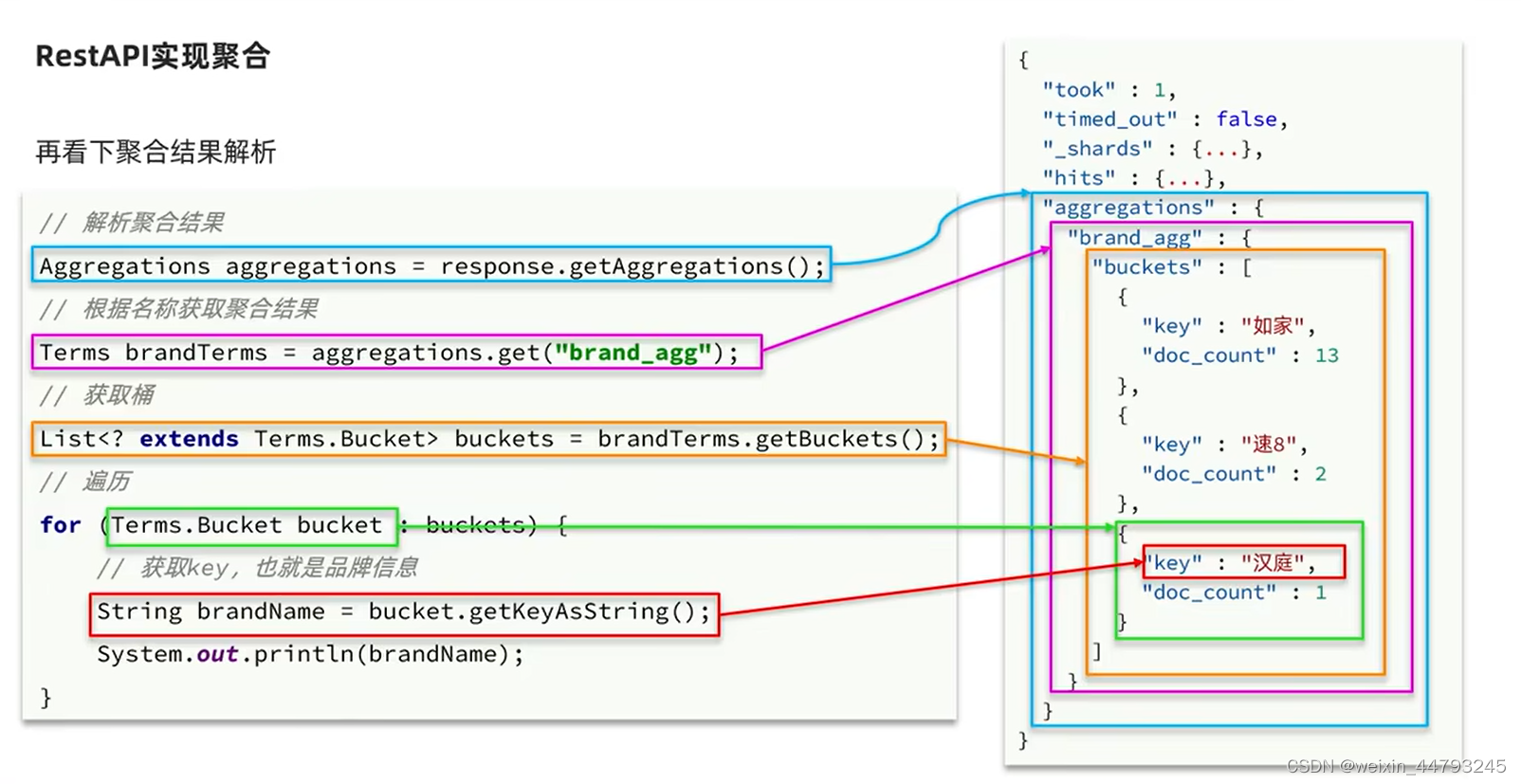Click the JSON field "hits" : {...}
Viewport: 1521px width, 784px height.
tap(1134, 178)
